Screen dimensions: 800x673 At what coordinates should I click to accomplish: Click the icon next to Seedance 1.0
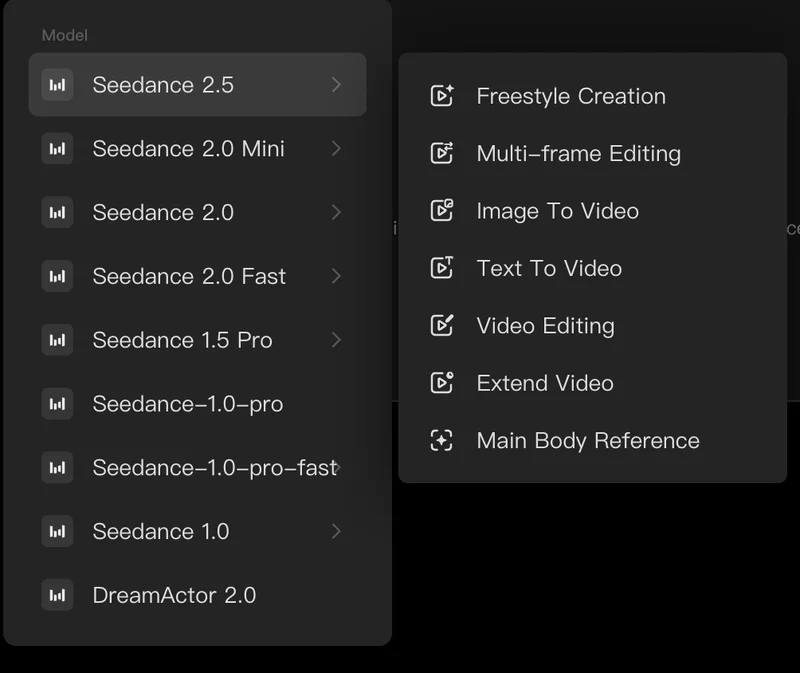57,531
